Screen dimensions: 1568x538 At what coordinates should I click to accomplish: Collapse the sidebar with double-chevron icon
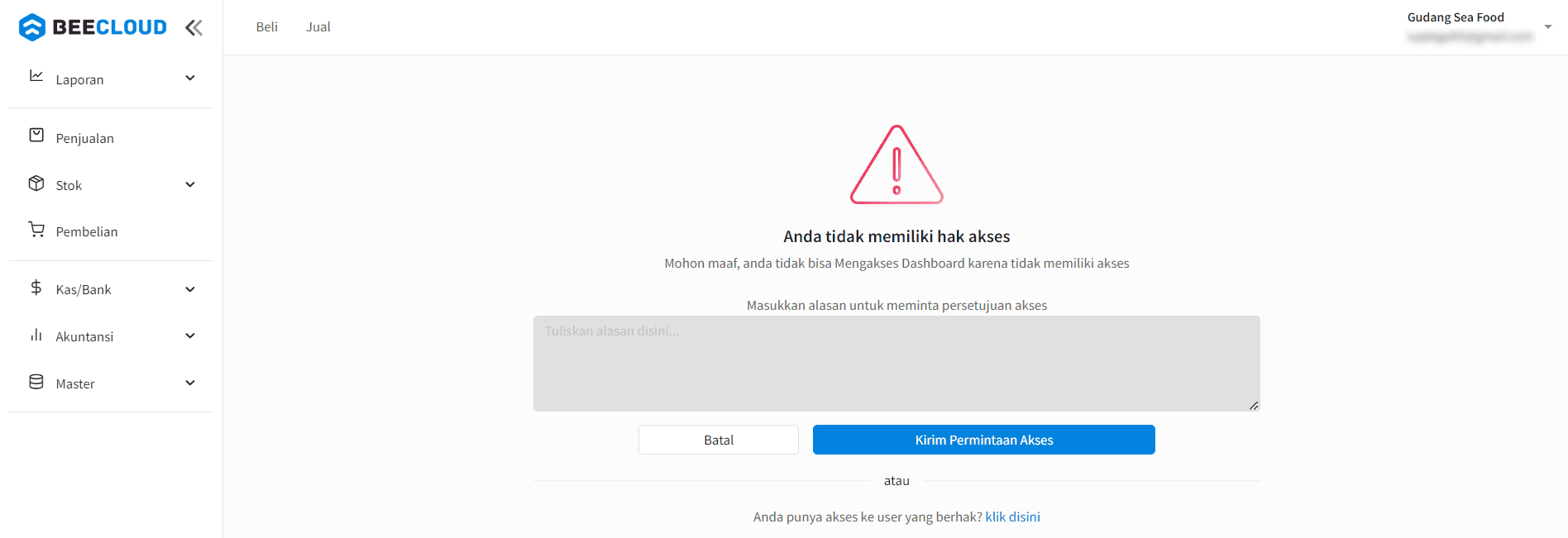click(194, 28)
